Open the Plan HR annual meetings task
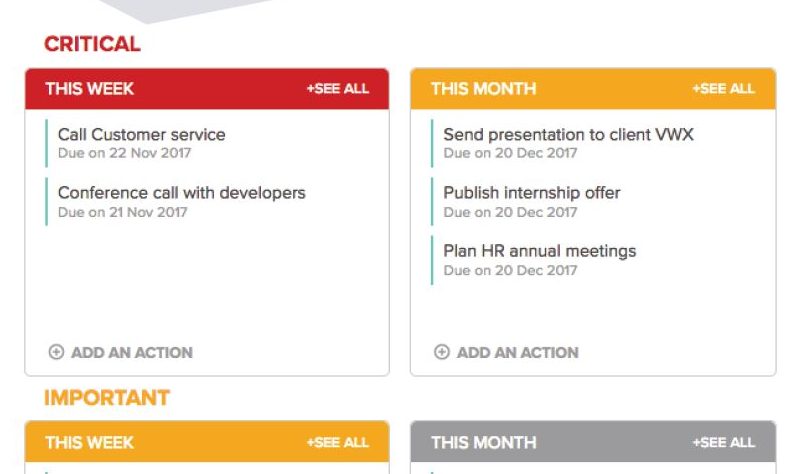 click(x=540, y=251)
